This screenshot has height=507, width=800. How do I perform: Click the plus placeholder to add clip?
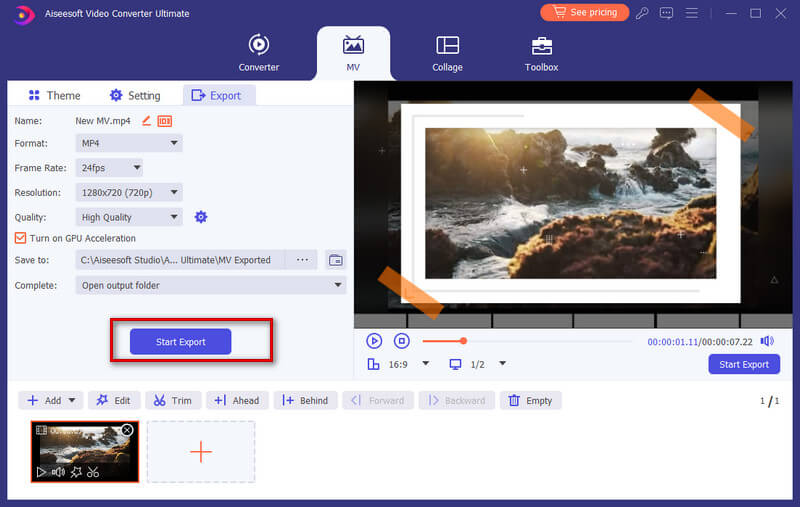point(201,452)
